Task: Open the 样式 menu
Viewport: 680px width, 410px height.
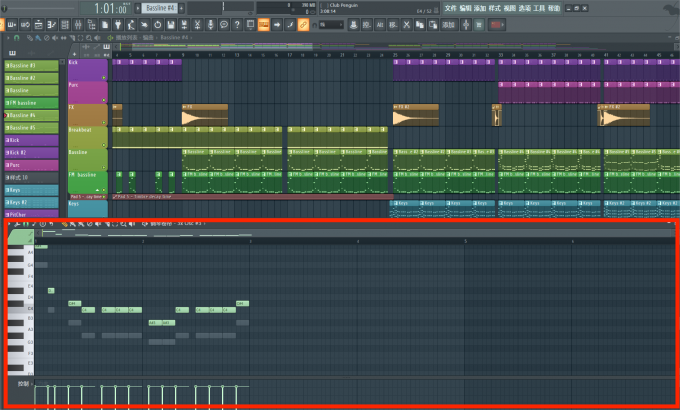Action: pos(495,8)
